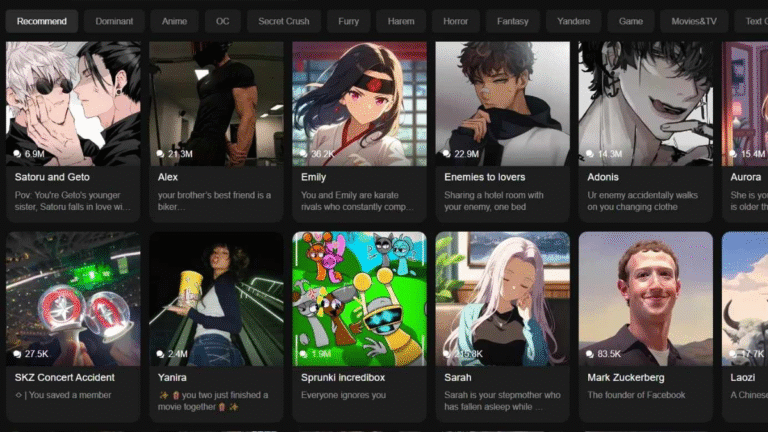Select the Movies&TV tab

click(x=694, y=21)
